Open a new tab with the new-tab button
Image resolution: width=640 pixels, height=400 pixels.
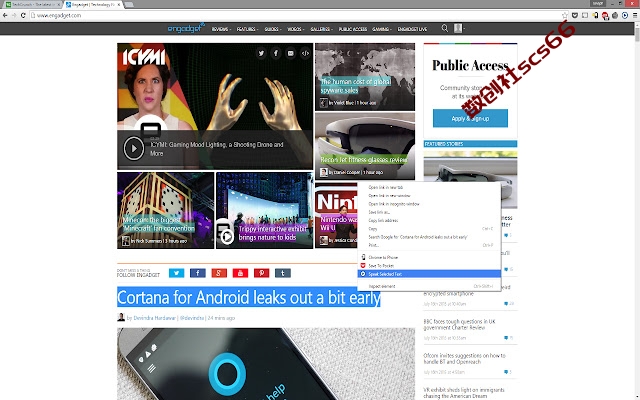(x=129, y=4)
